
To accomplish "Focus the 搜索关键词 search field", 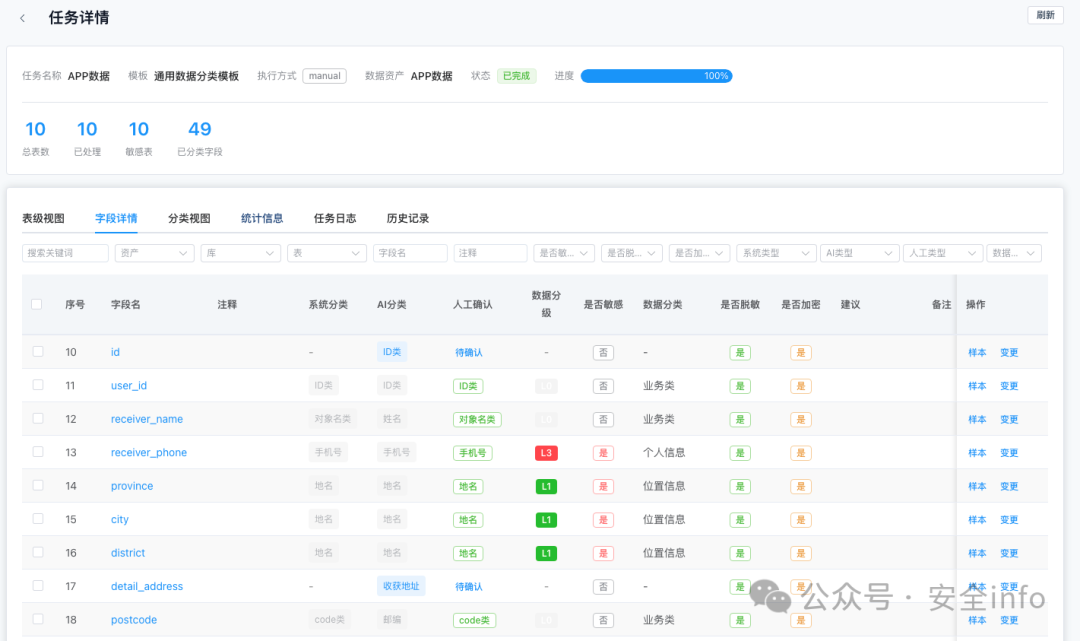I will [x=65, y=253].
